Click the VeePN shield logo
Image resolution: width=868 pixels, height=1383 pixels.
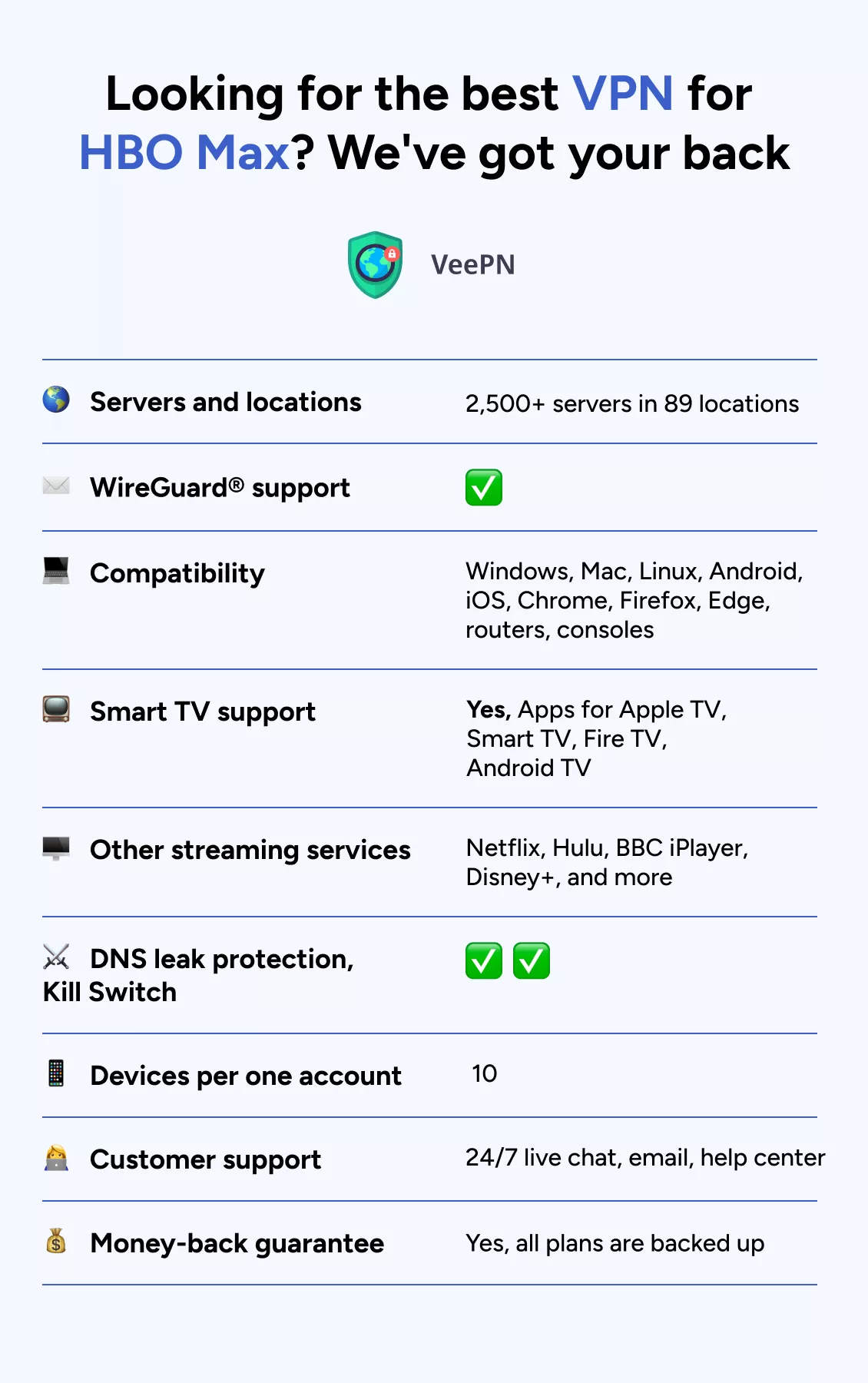375,265
